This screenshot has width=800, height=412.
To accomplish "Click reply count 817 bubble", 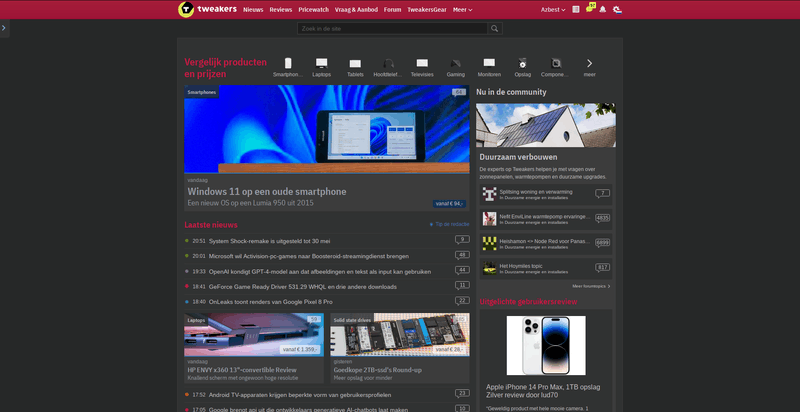I will click(603, 267).
